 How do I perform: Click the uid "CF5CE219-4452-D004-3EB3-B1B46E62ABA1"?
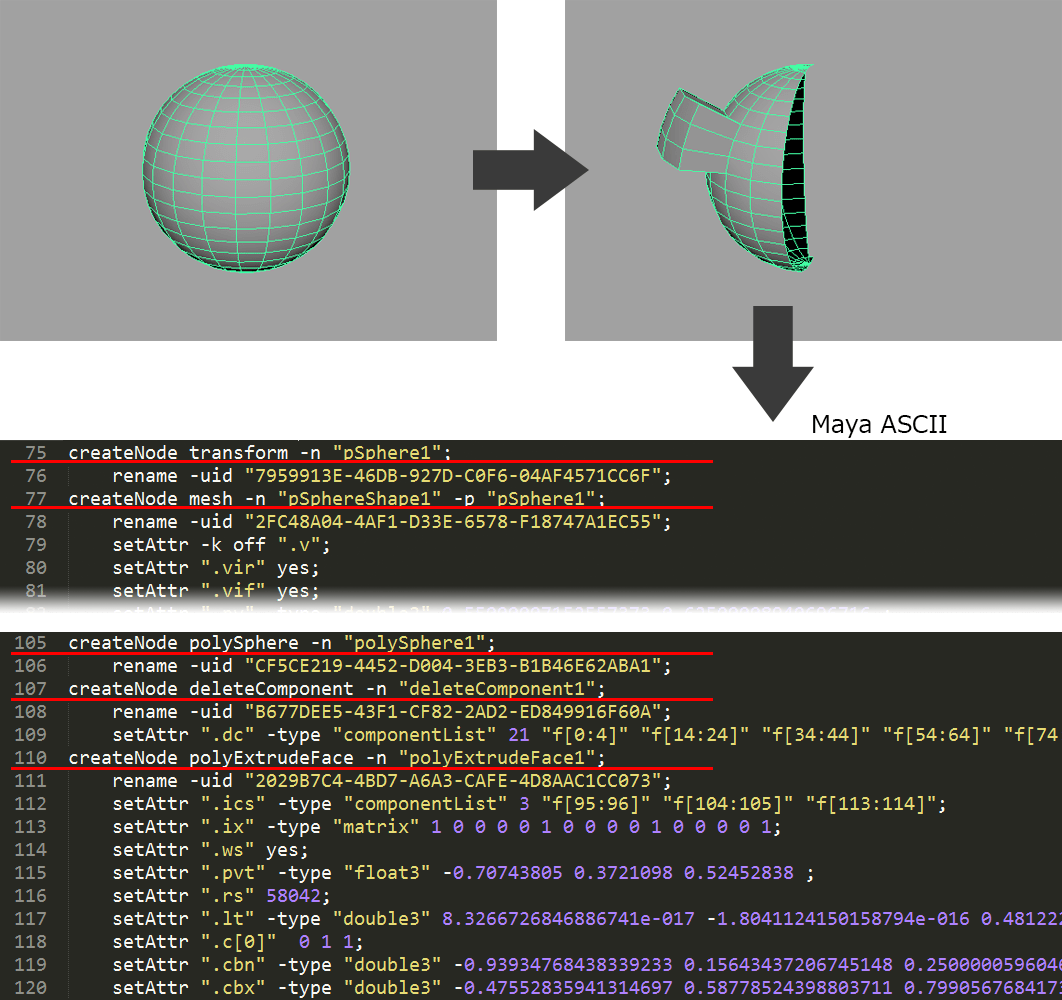click(x=452, y=665)
